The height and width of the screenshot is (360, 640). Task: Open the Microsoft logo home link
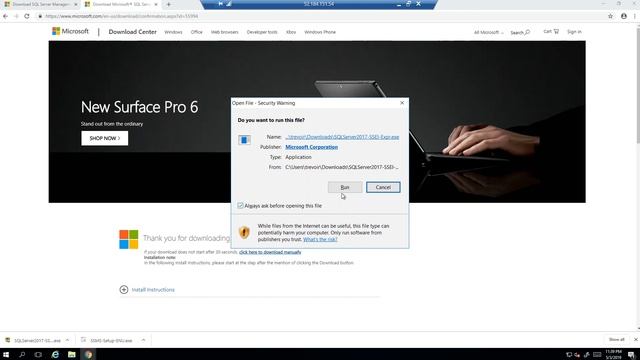pyautogui.click(x=70, y=31)
